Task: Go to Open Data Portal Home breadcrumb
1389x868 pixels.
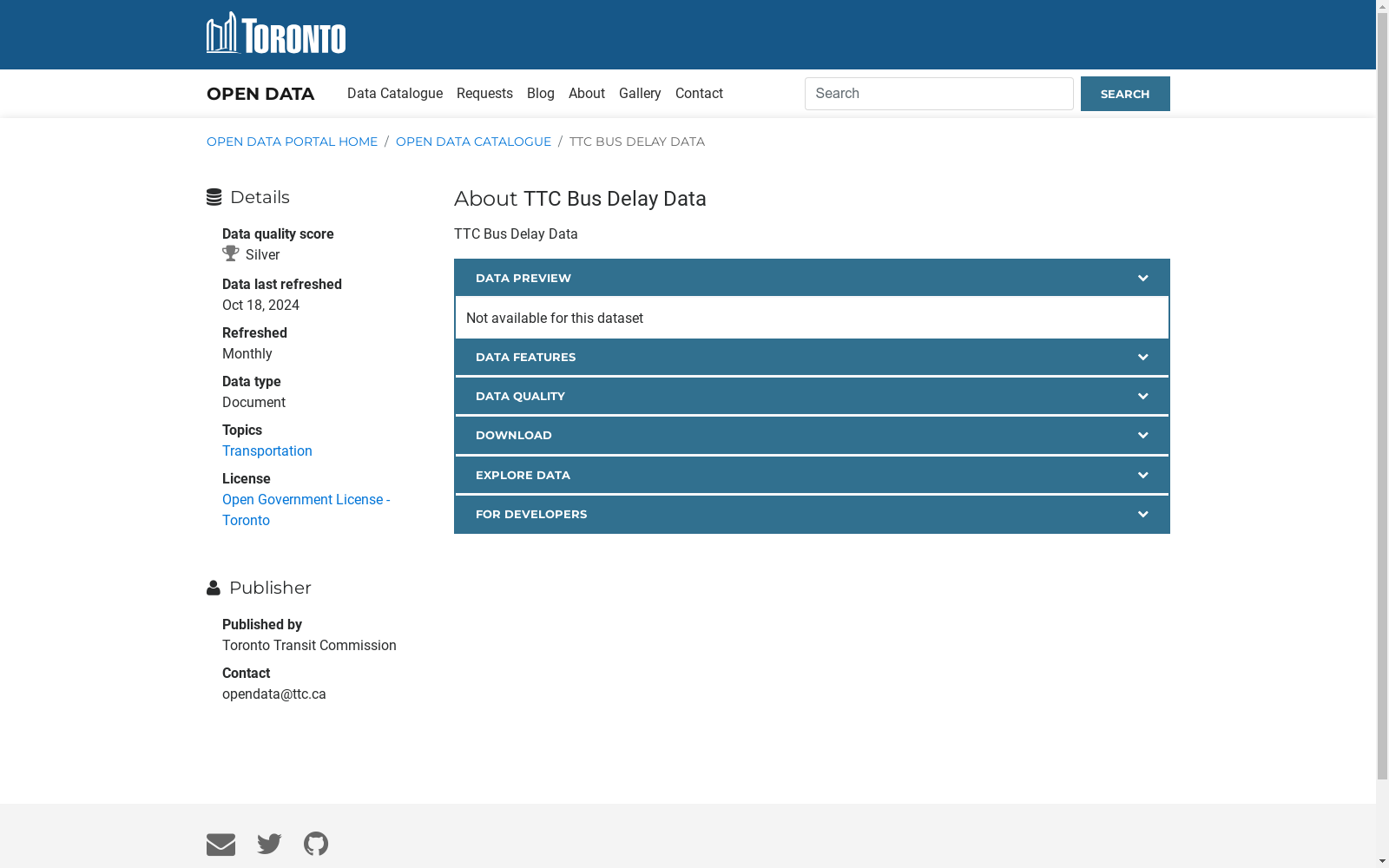Action: click(x=292, y=141)
